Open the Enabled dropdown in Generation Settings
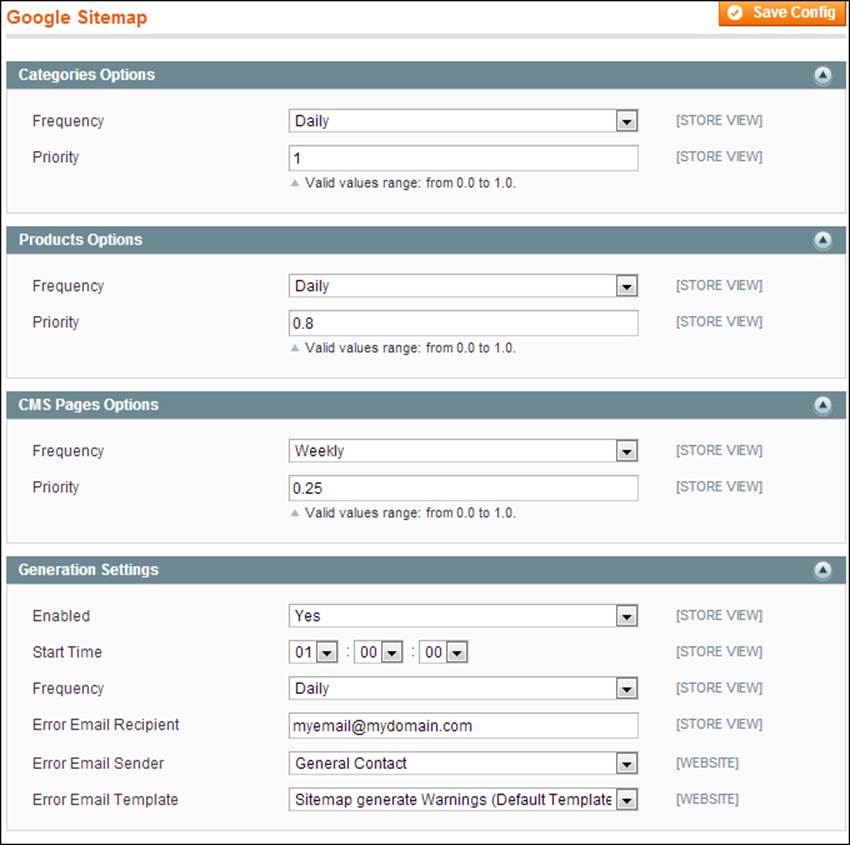 coord(463,616)
